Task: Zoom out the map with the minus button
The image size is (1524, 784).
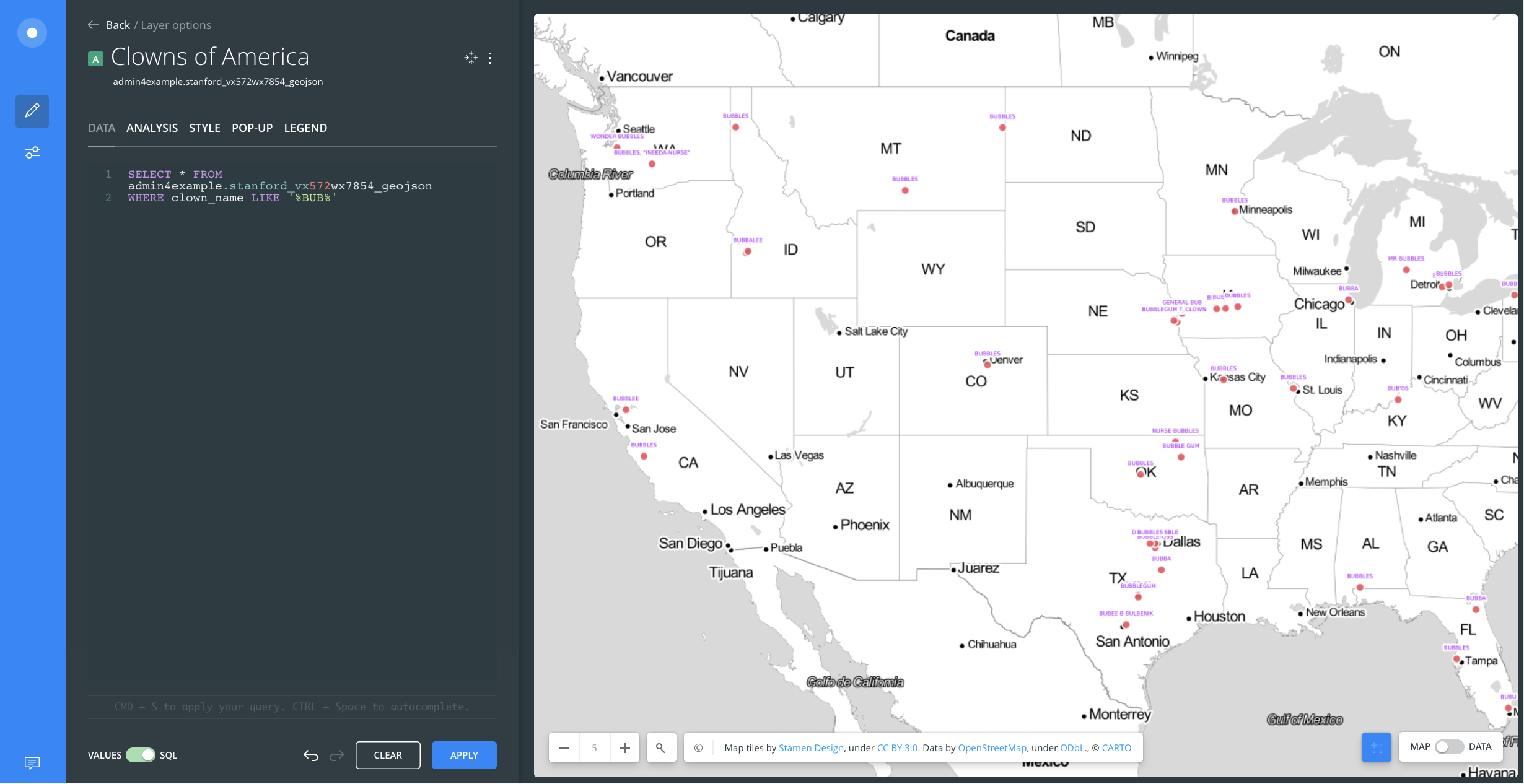Action: pyautogui.click(x=564, y=747)
